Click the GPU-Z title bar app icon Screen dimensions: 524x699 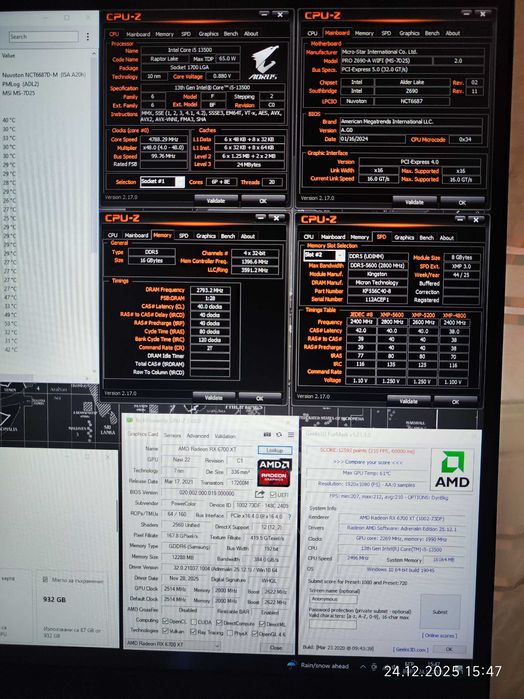click(130, 420)
